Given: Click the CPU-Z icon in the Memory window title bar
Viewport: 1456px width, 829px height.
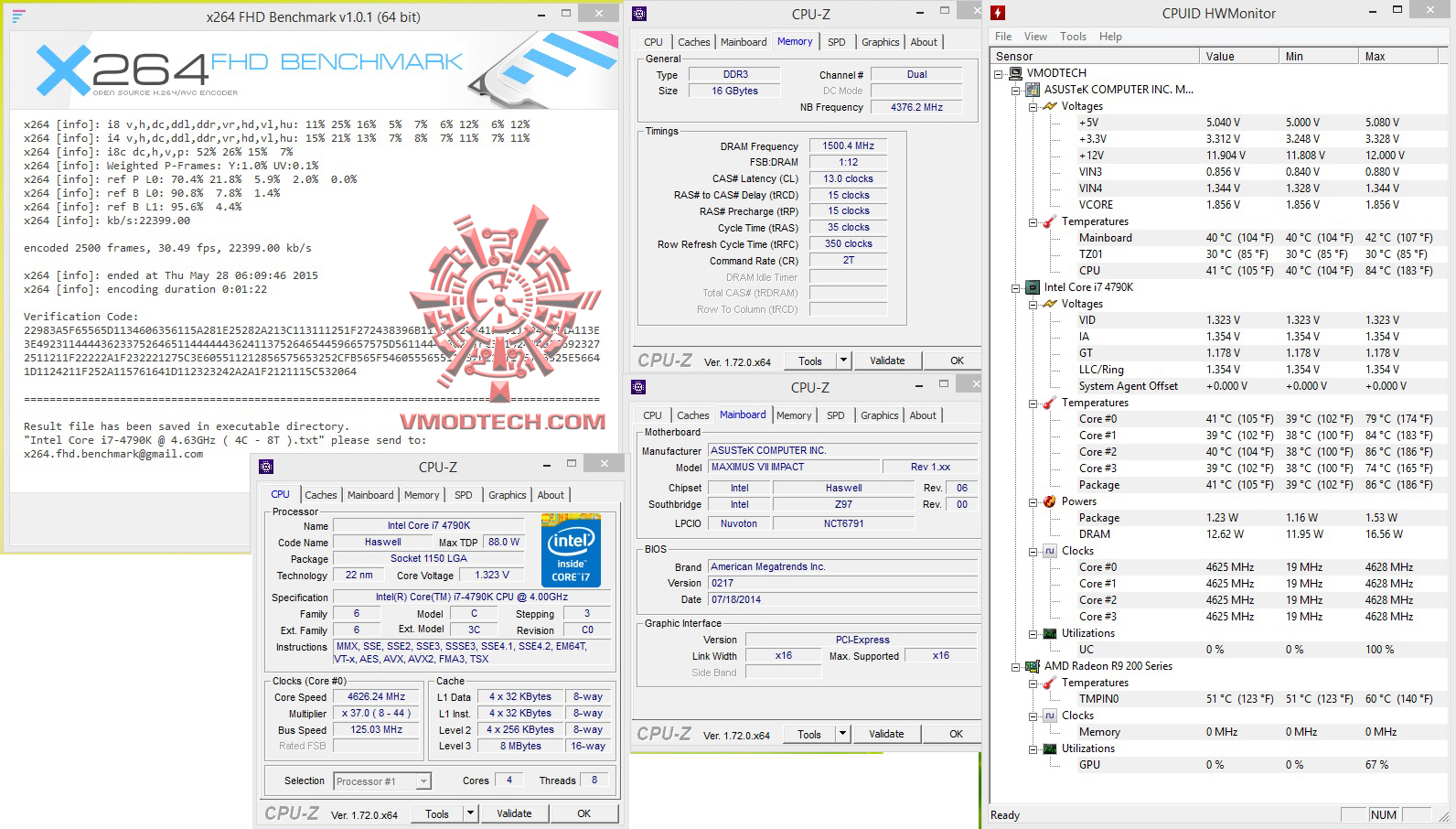Looking at the screenshot, I should tap(639, 14).
